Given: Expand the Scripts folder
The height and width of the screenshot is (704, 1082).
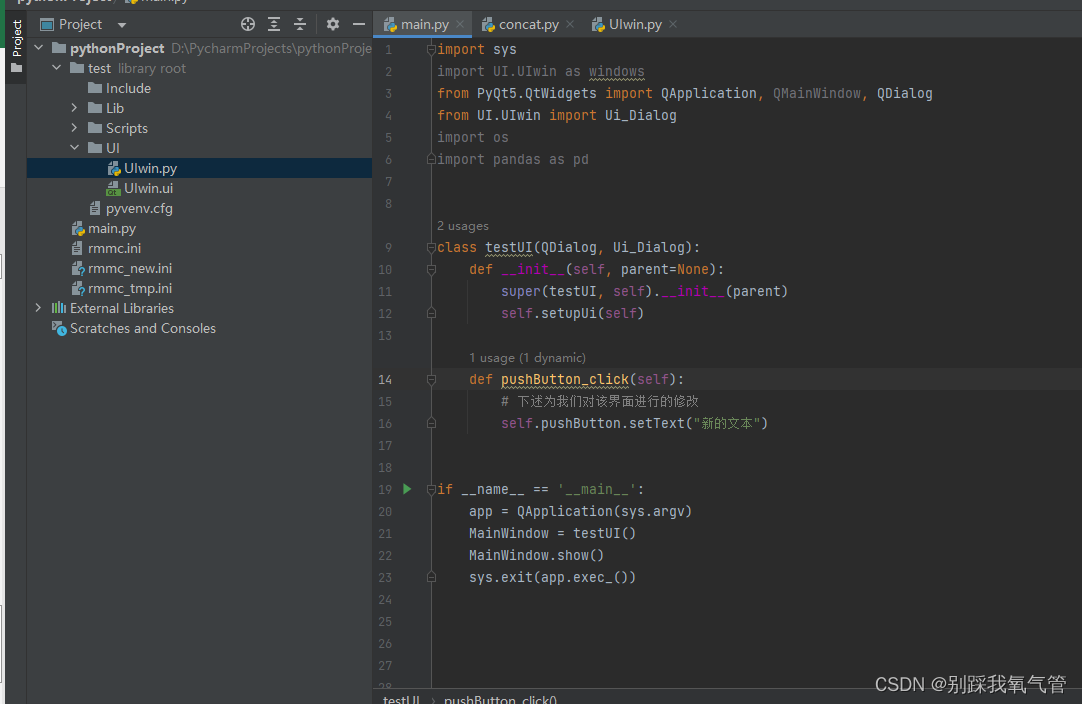Looking at the screenshot, I should coord(75,128).
